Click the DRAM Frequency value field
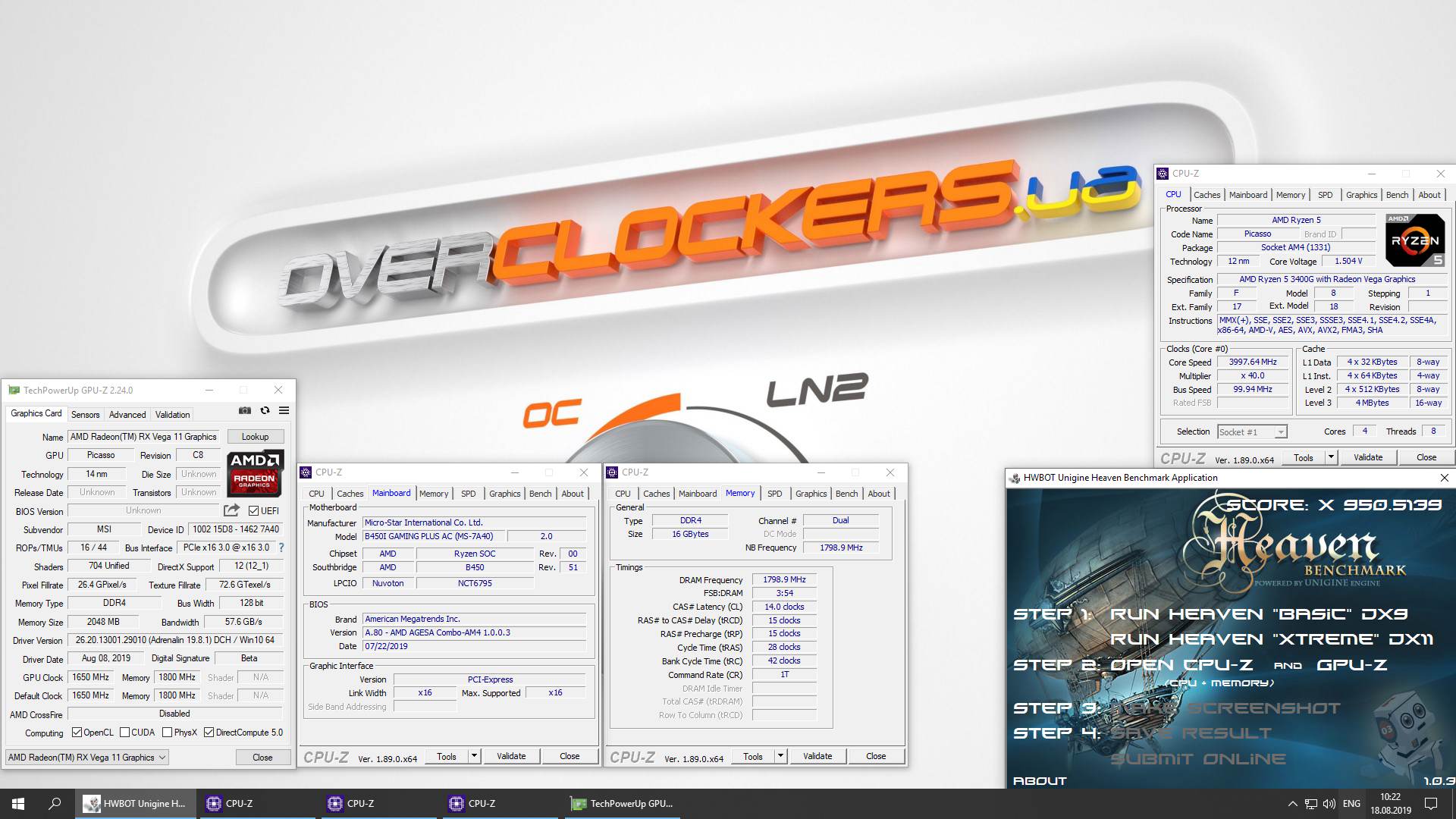Image resolution: width=1456 pixels, height=819 pixels. (x=784, y=579)
